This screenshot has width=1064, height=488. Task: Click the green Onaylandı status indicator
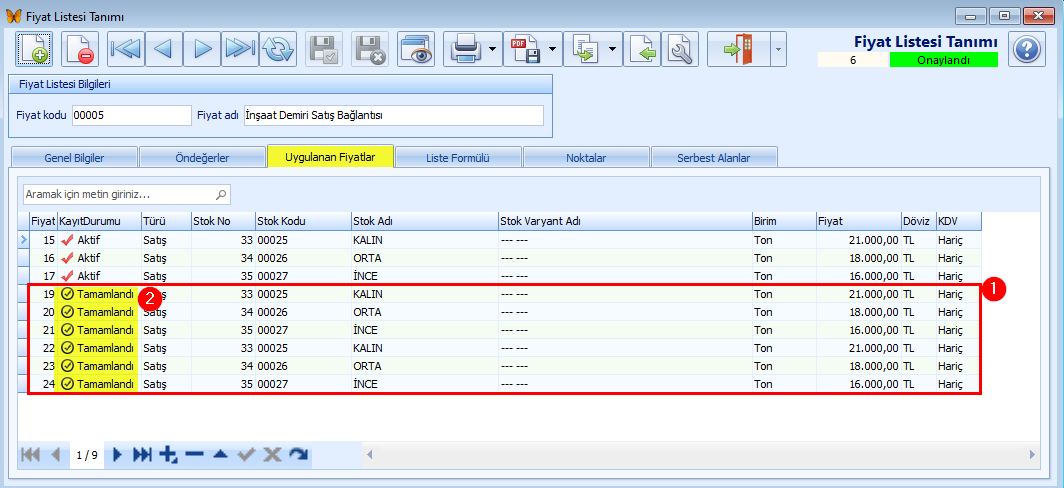pos(943,60)
